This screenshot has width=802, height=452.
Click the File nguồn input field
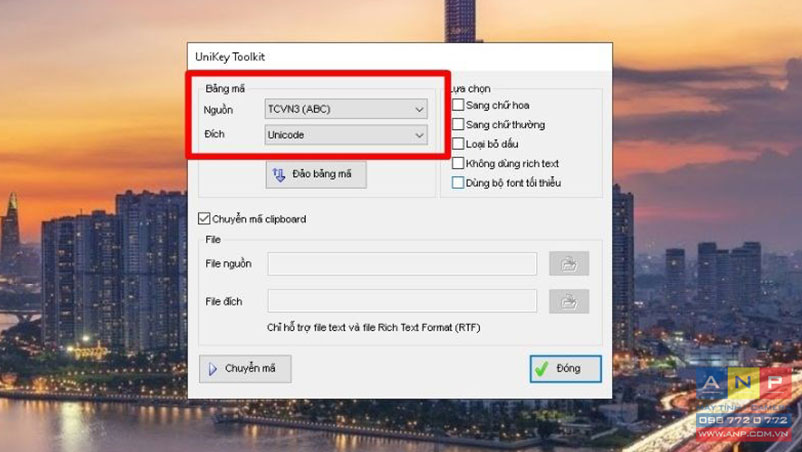[402, 264]
